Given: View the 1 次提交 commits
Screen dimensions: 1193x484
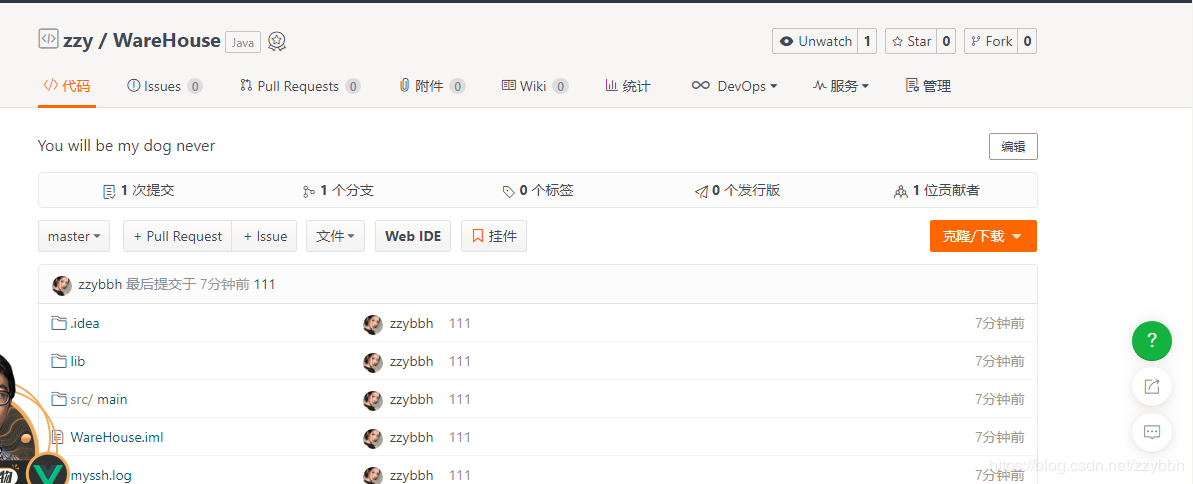Looking at the screenshot, I should coord(138,190).
